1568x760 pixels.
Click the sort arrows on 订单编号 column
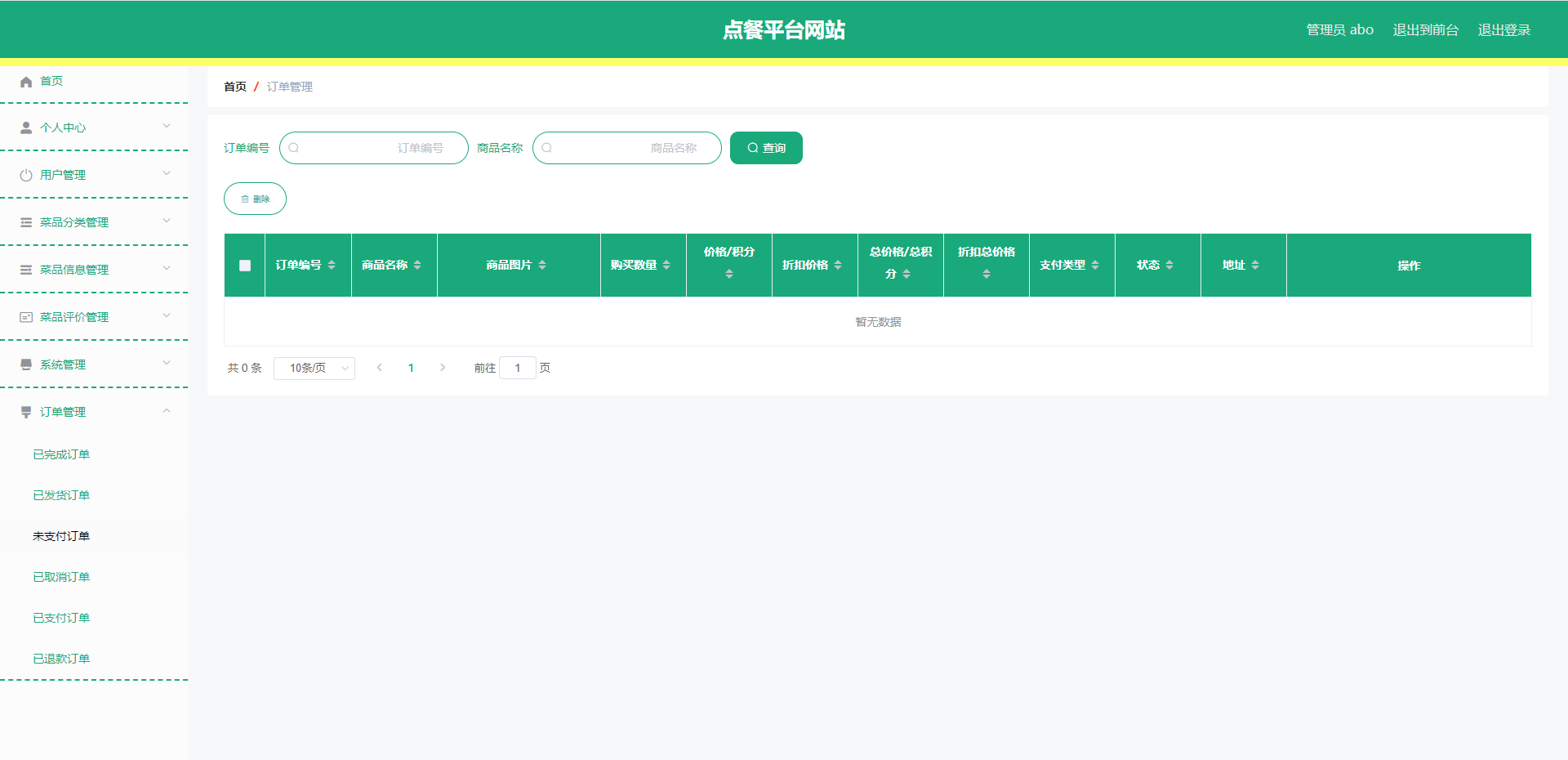(332, 266)
